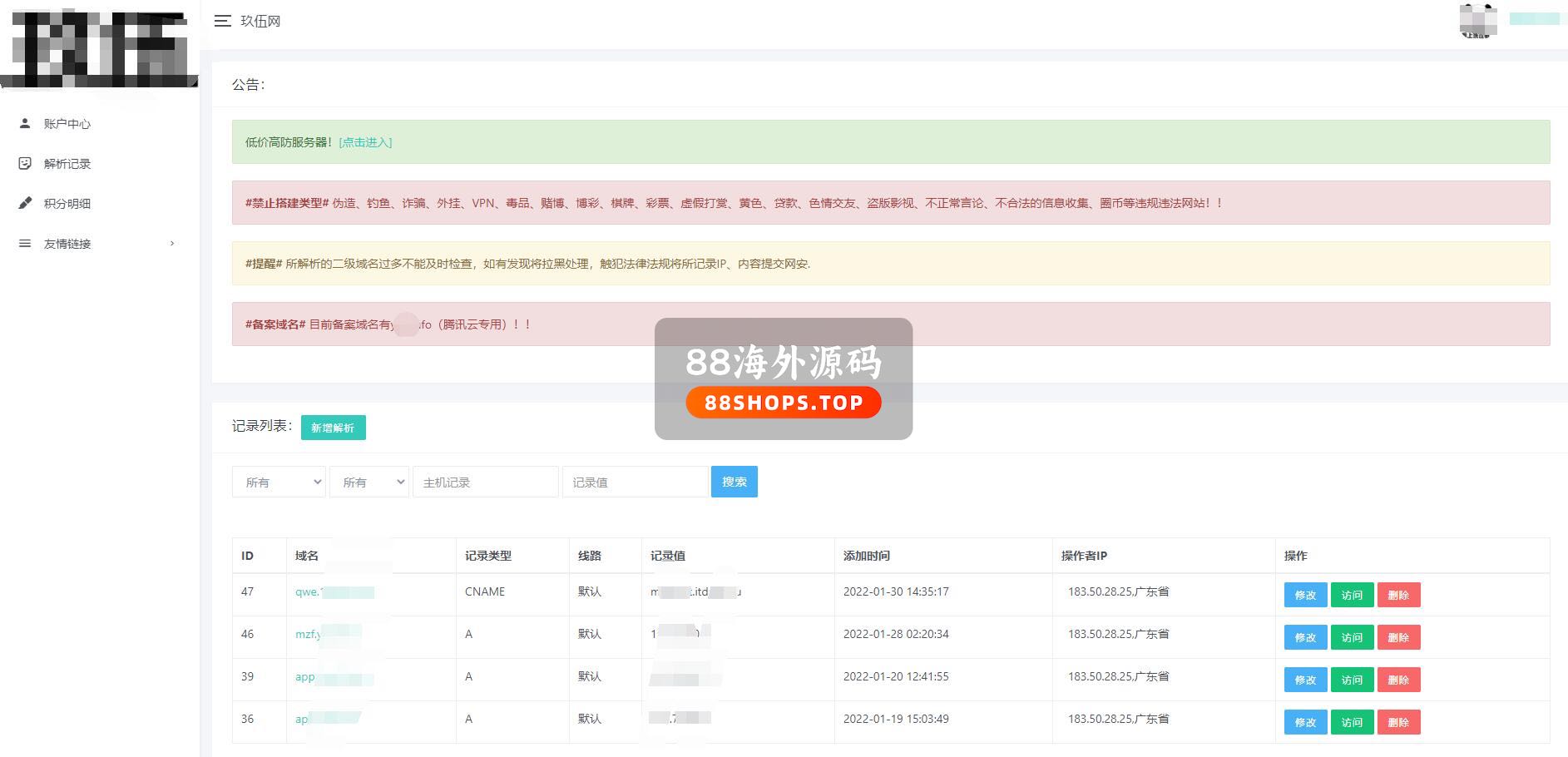Image resolution: width=1568 pixels, height=757 pixels.
Task: Open the first 所有 dropdown filter
Action: [278, 482]
